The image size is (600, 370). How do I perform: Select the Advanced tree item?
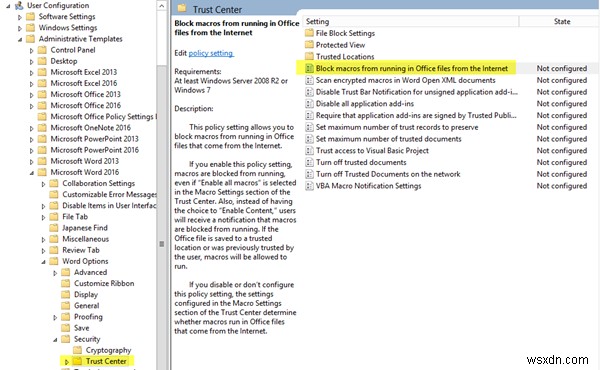[x=90, y=272]
